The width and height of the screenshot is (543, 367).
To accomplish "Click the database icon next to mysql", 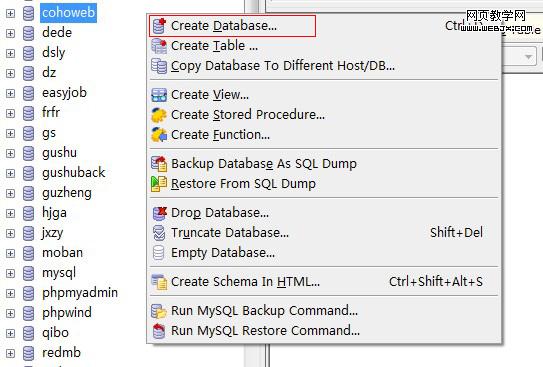I will coord(28,274).
